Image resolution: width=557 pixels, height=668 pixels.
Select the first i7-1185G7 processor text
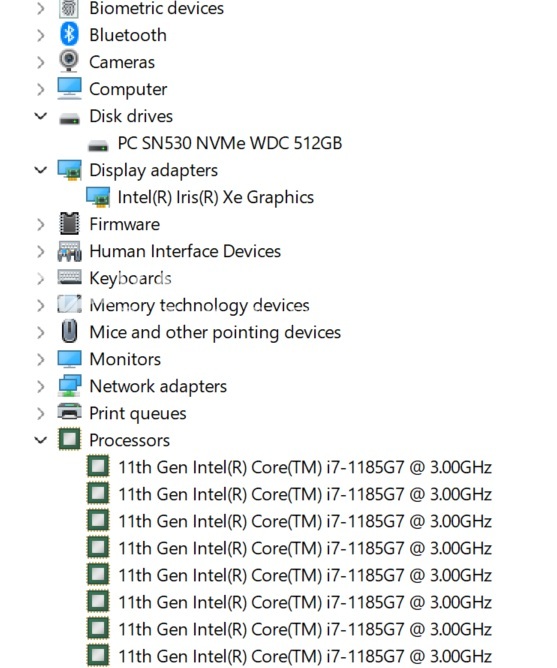click(x=305, y=467)
